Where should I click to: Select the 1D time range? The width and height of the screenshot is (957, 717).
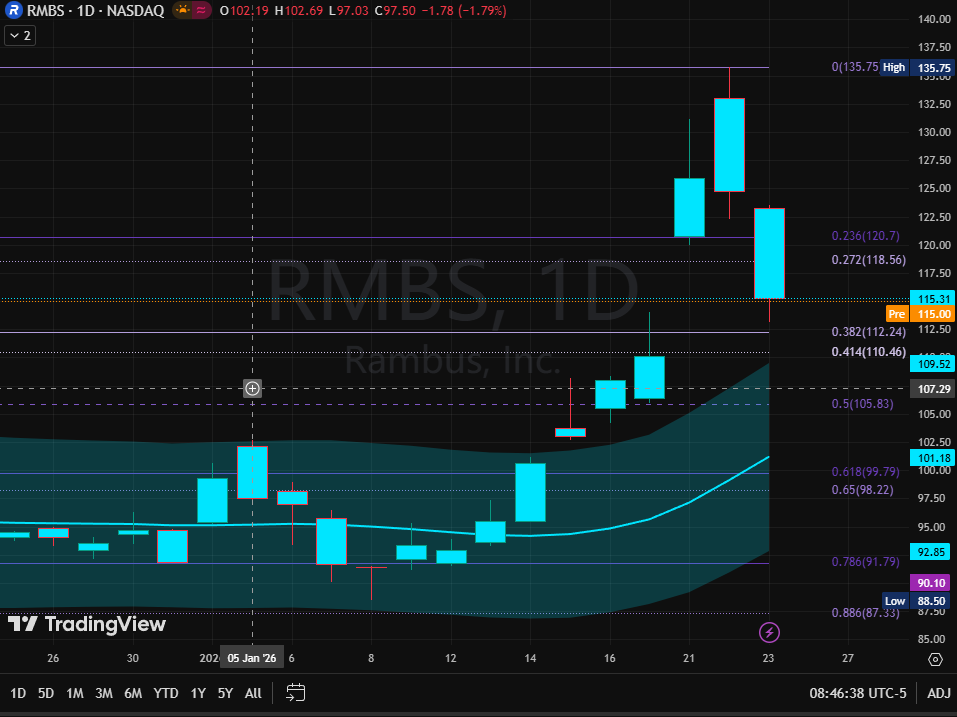pyautogui.click(x=18, y=693)
